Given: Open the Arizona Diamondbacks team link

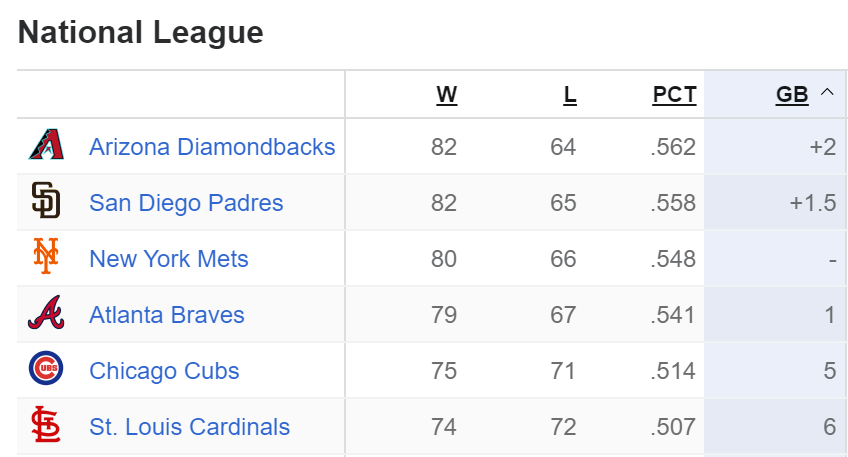Looking at the screenshot, I should tap(212, 147).
